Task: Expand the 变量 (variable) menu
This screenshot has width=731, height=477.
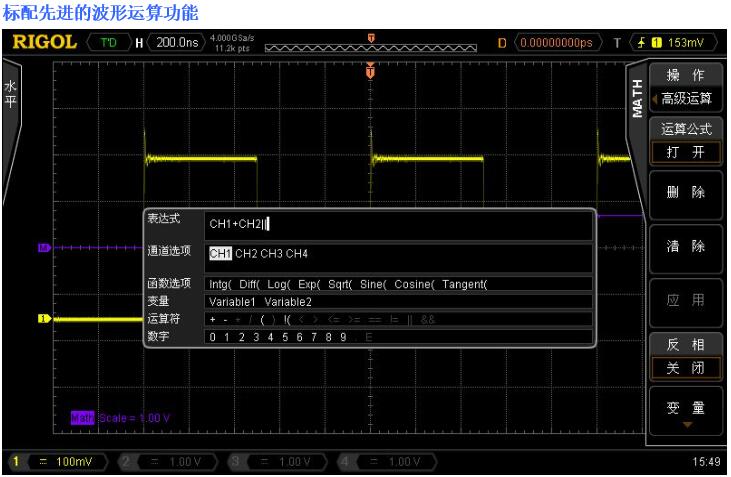Action: point(684,413)
